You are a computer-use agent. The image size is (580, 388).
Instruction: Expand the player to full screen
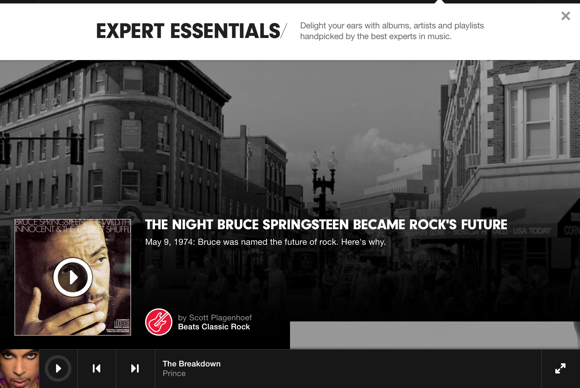[x=560, y=368]
